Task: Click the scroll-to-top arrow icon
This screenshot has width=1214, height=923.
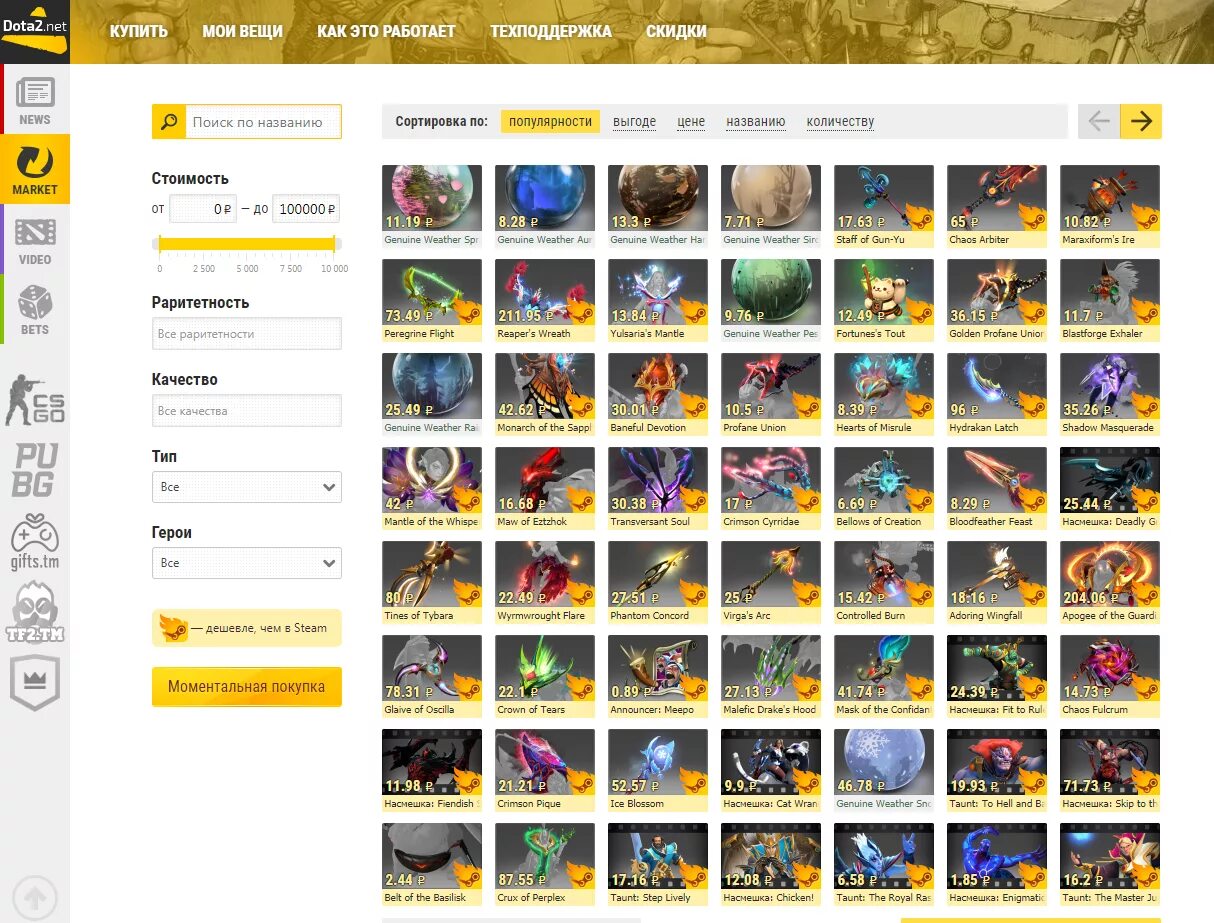Action: (35, 897)
